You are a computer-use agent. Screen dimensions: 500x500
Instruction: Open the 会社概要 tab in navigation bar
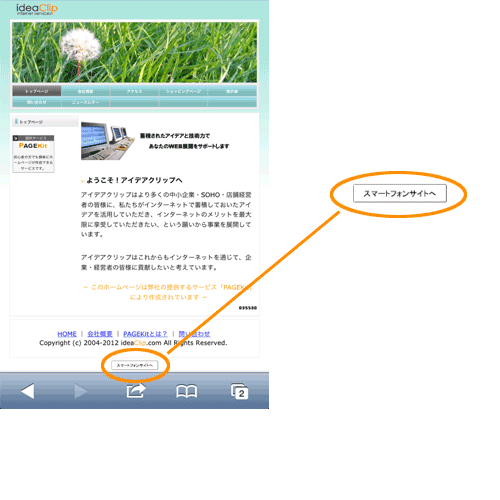pos(86,91)
